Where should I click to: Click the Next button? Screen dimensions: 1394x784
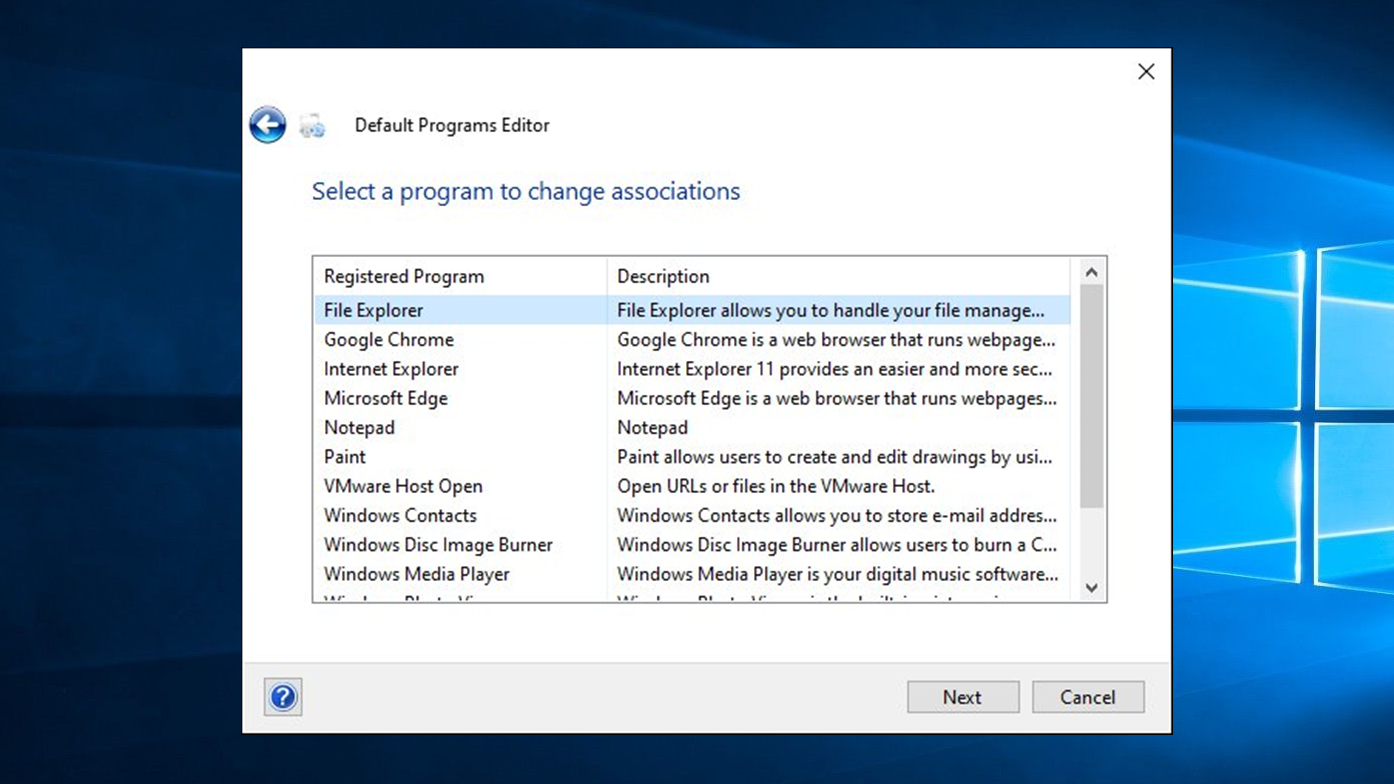pyautogui.click(x=963, y=697)
